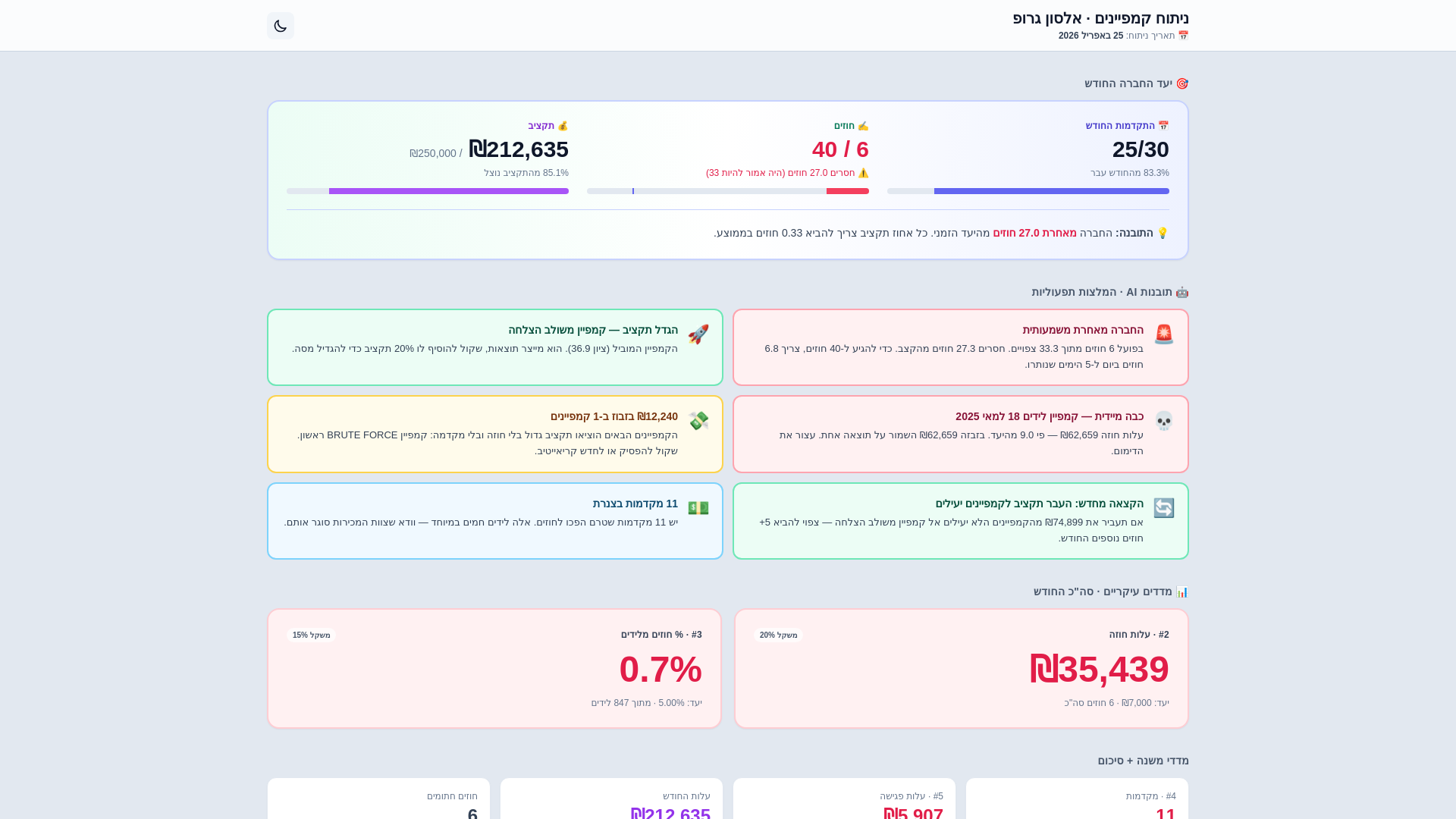
Task: Click the יעד: ₪7,000 · 6 חוזים סה"כ caption
Action: click(1116, 703)
